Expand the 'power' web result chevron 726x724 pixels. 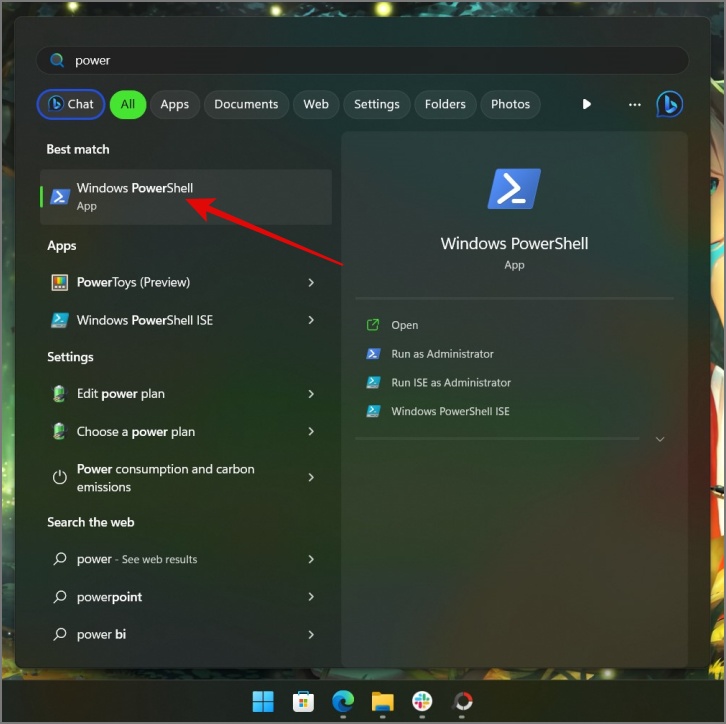click(x=311, y=559)
